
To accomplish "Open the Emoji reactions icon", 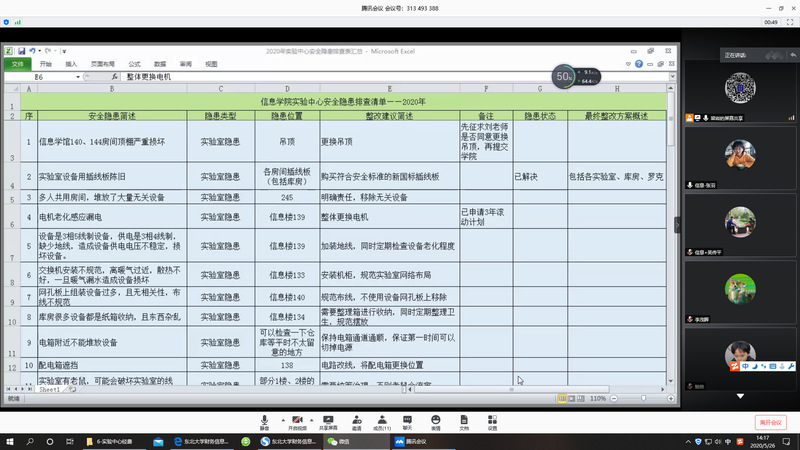I will [x=435, y=417].
